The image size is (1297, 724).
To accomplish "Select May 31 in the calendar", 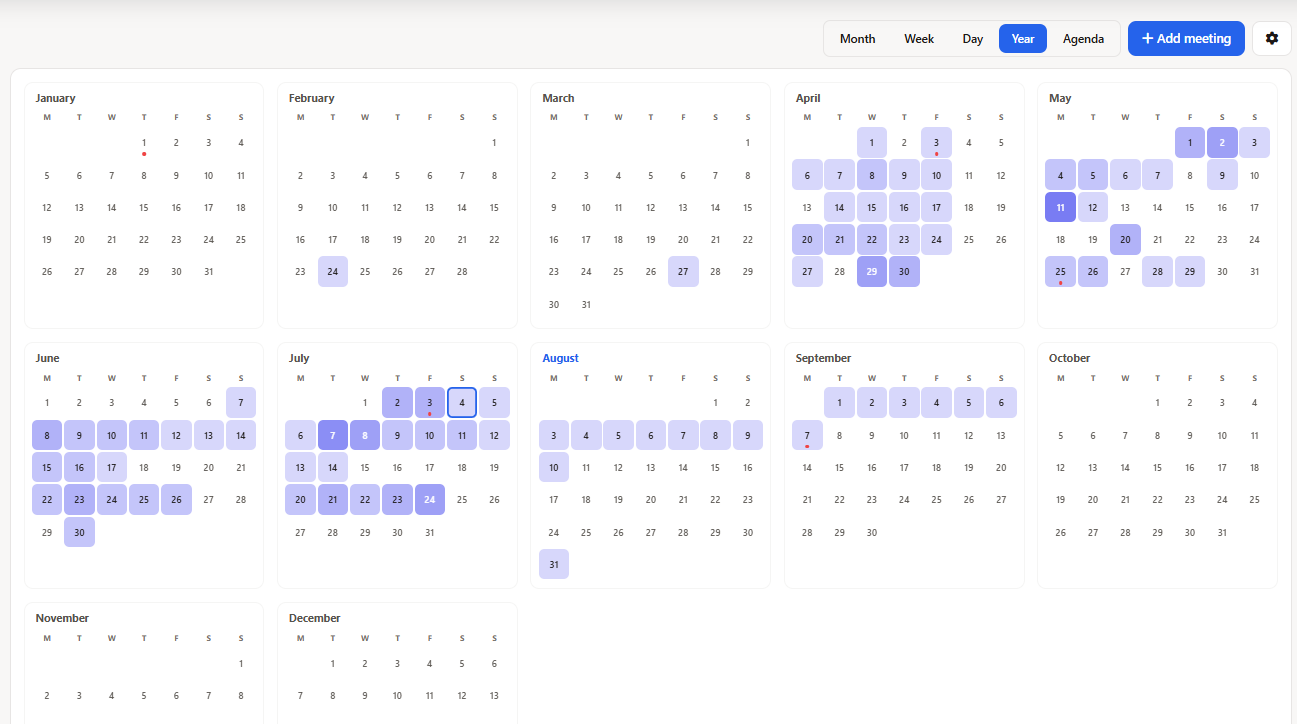I will click(1254, 272).
